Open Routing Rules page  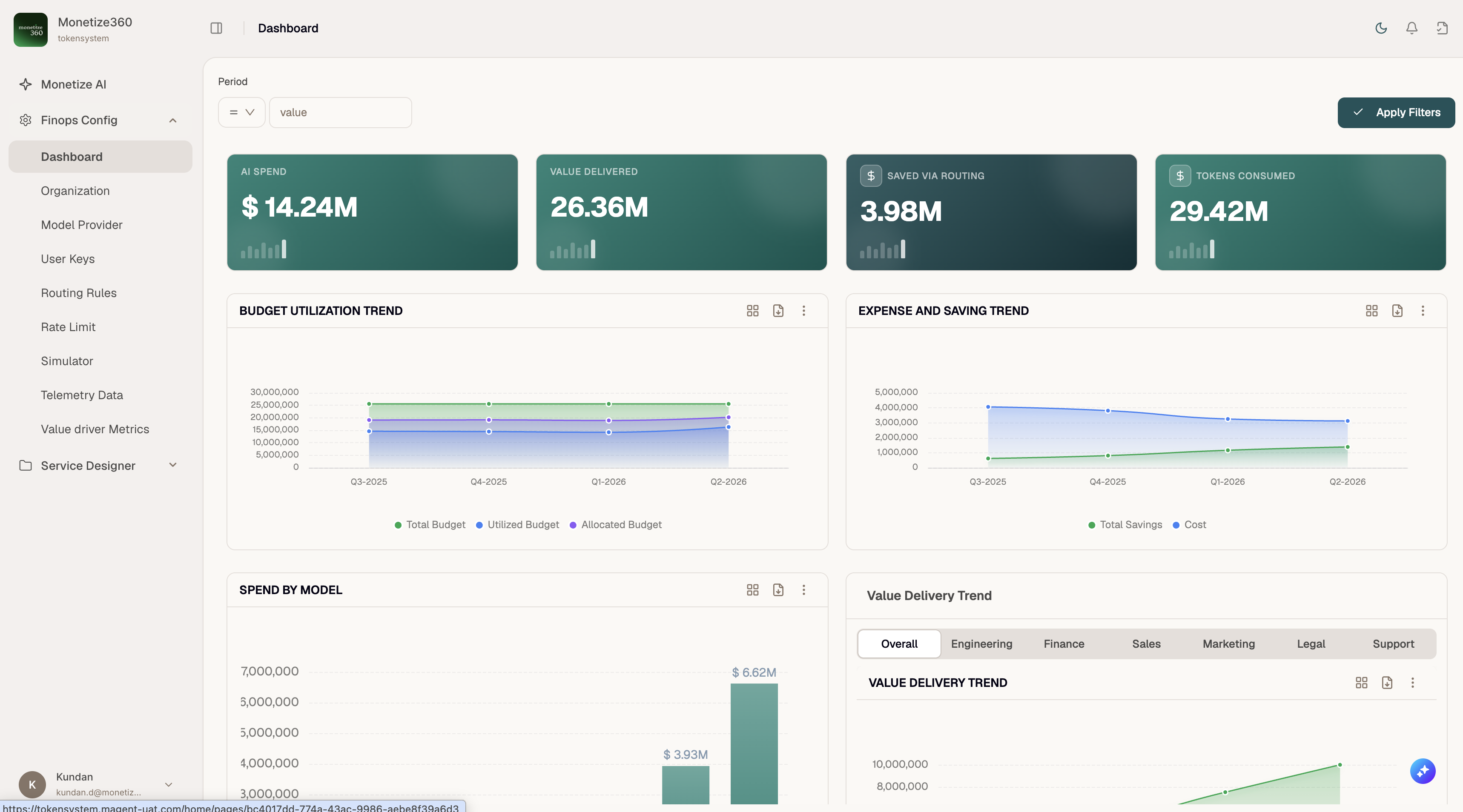click(x=100, y=293)
